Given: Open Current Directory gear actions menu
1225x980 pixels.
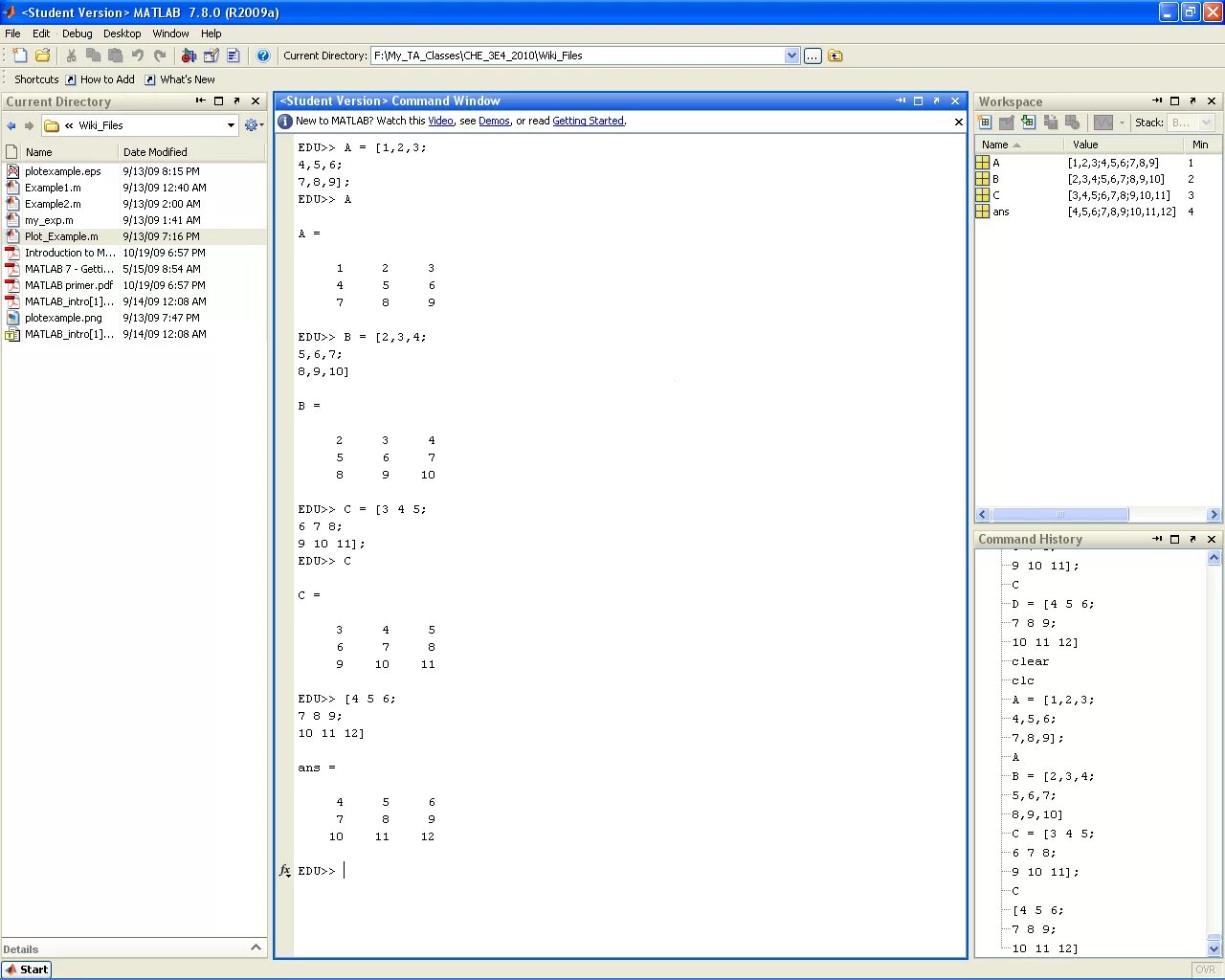Looking at the screenshot, I should pyautogui.click(x=253, y=125).
